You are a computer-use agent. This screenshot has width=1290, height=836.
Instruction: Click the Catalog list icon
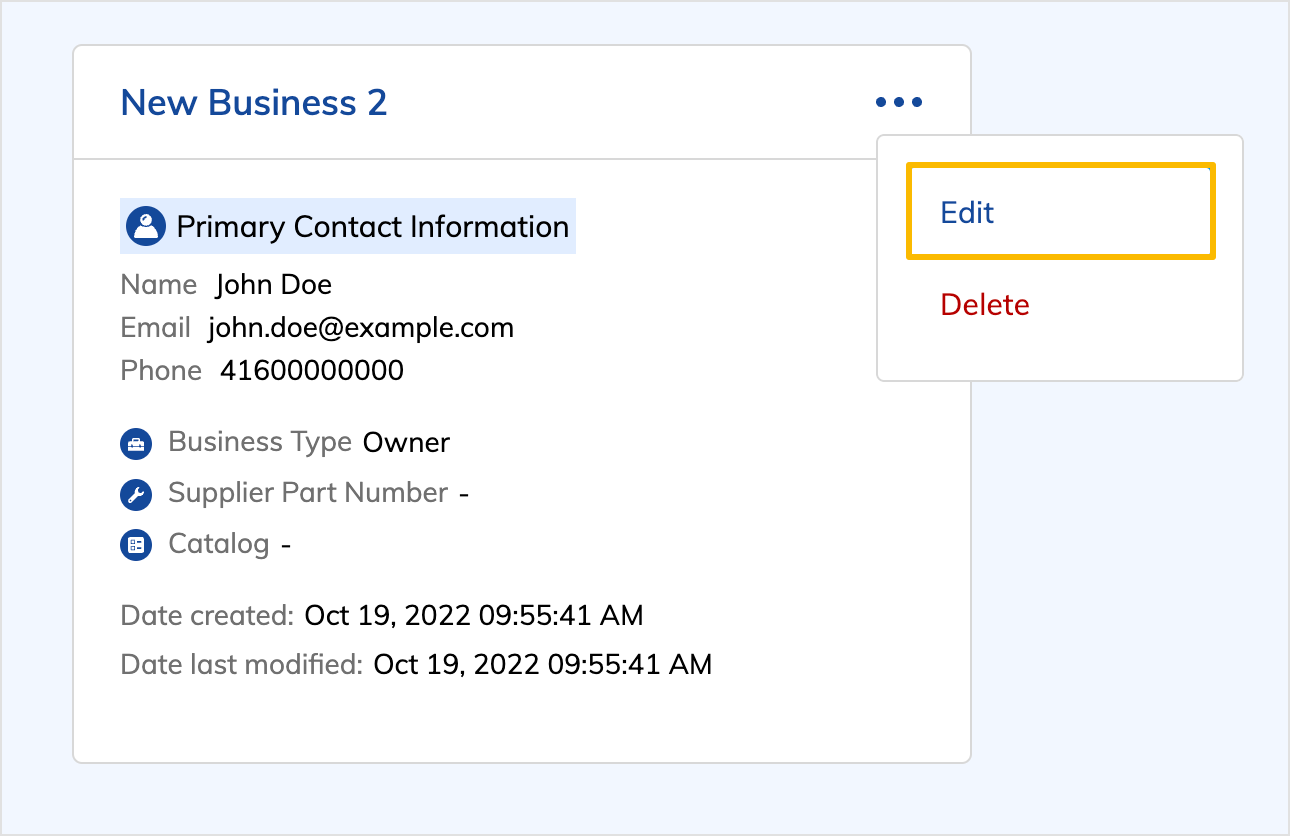(x=136, y=545)
